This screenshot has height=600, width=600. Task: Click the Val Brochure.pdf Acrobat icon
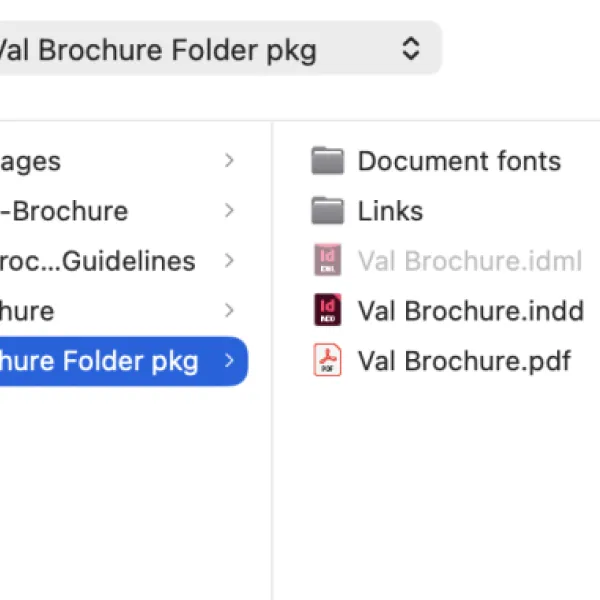pos(328,360)
